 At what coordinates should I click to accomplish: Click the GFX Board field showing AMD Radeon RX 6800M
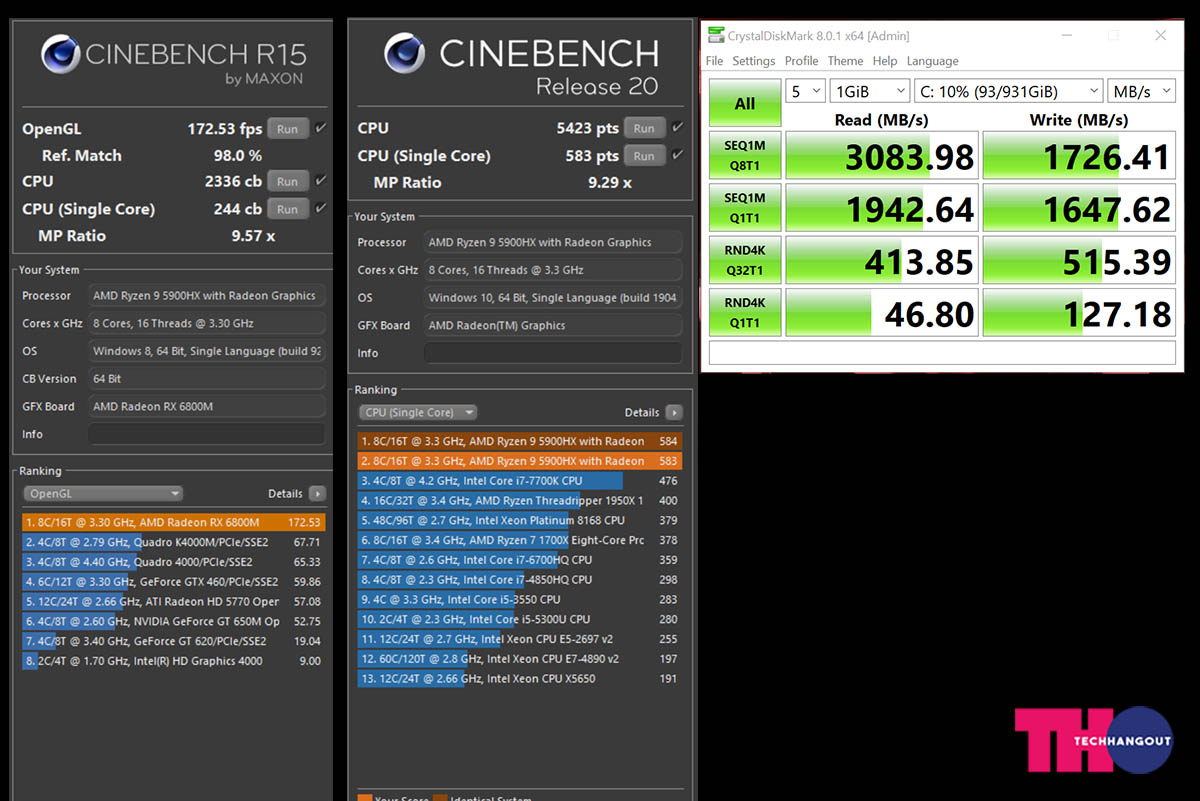[206, 406]
